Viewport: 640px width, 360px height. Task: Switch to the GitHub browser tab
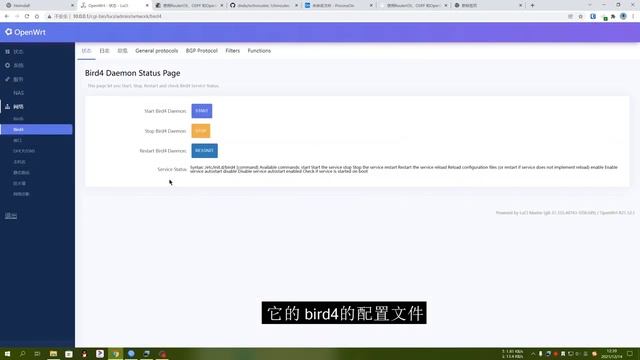(263, 5)
